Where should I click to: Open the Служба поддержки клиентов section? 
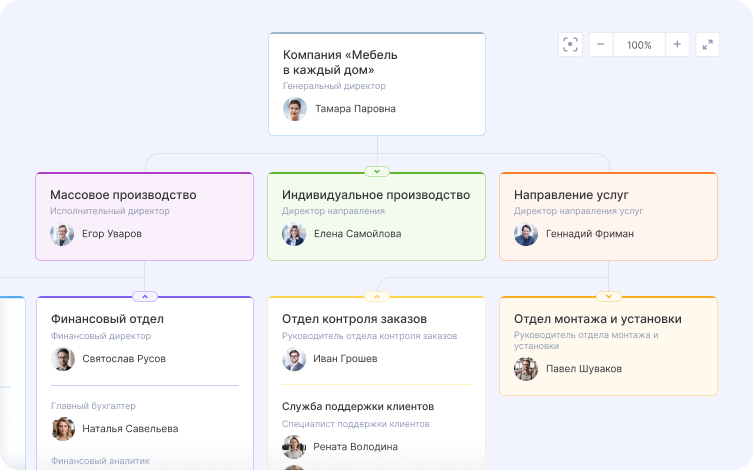358,407
